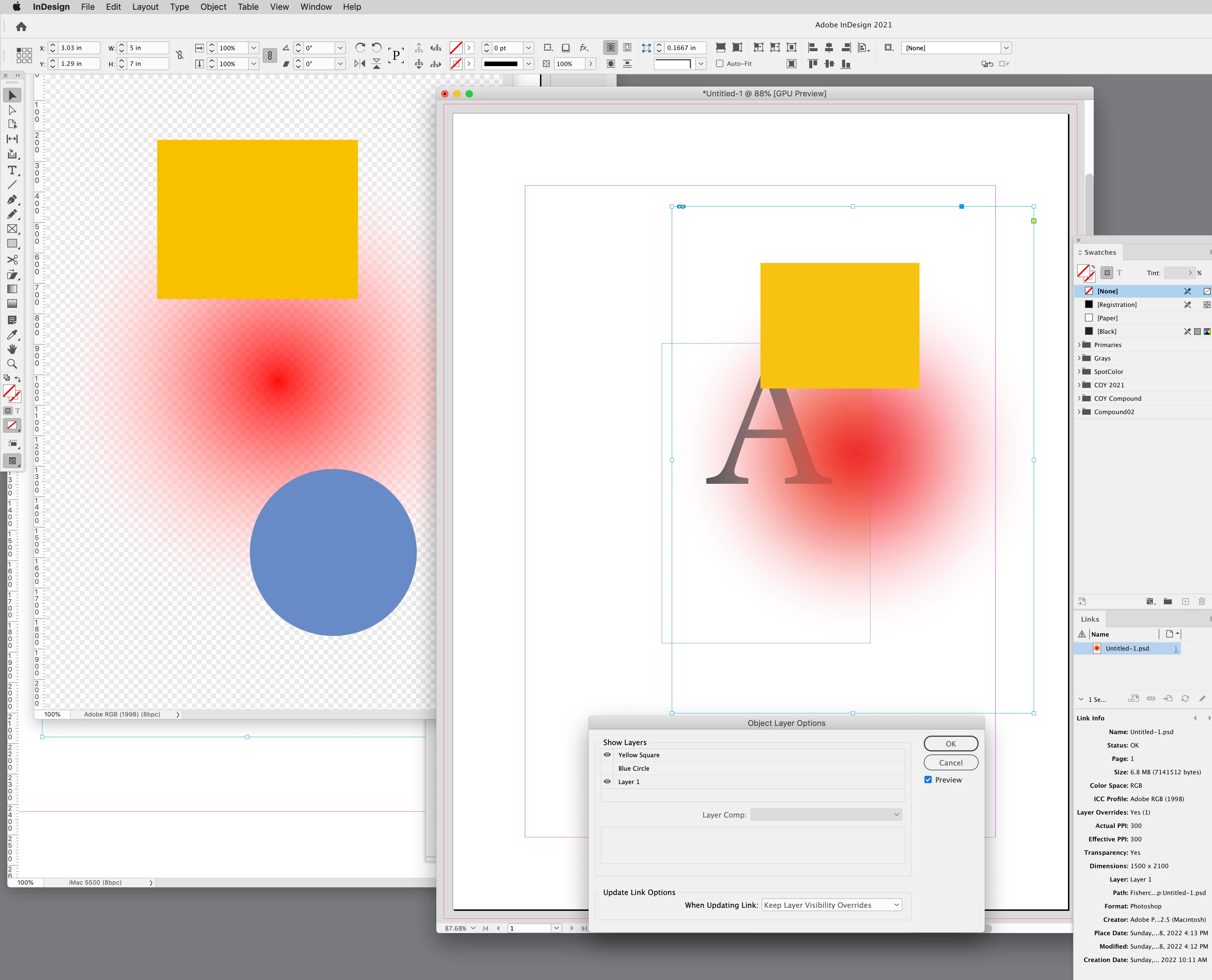Select the Scissors tool
This screenshot has width=1212, height=980.
[12, 260]
